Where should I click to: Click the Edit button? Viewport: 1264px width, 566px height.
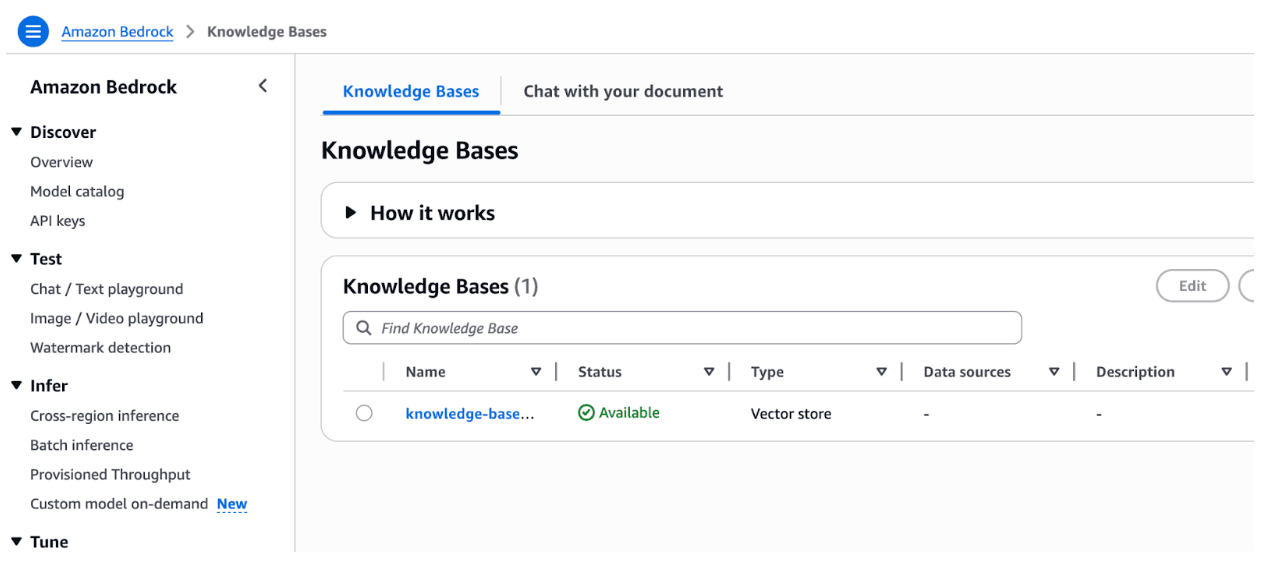pos(1192,286)
